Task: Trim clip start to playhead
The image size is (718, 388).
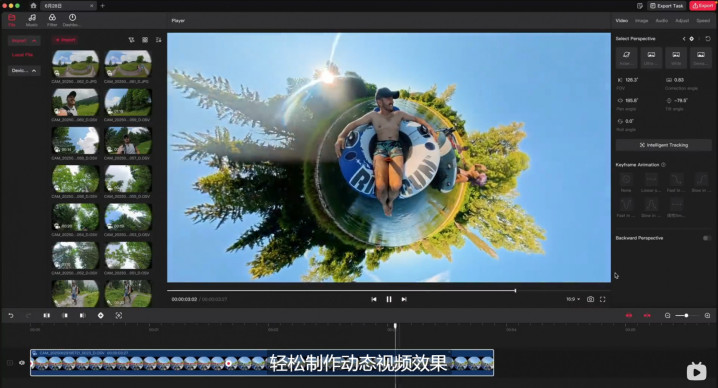Action: click(x=65, y=316)
